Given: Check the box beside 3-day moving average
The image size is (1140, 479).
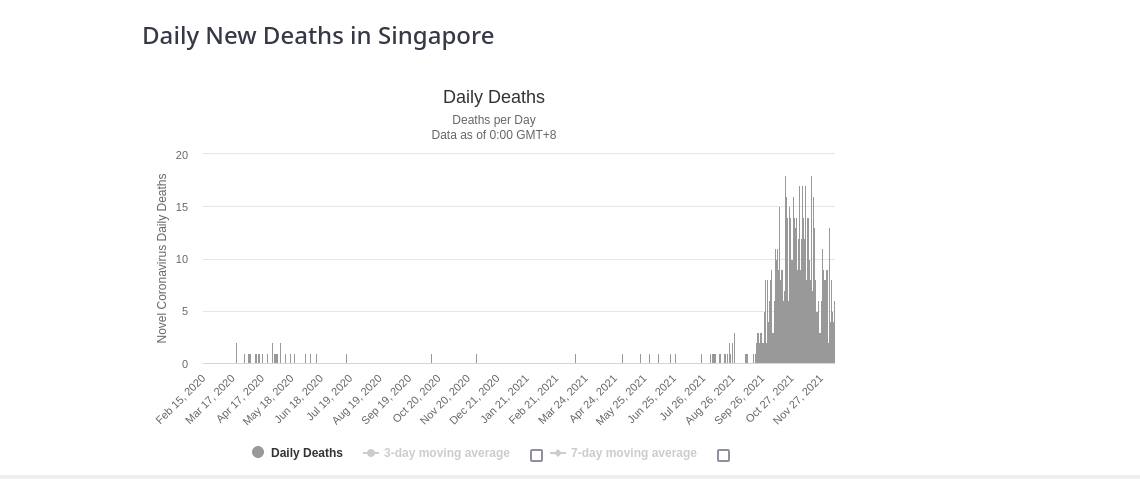Looking at the screenshot, I should 536,455.
